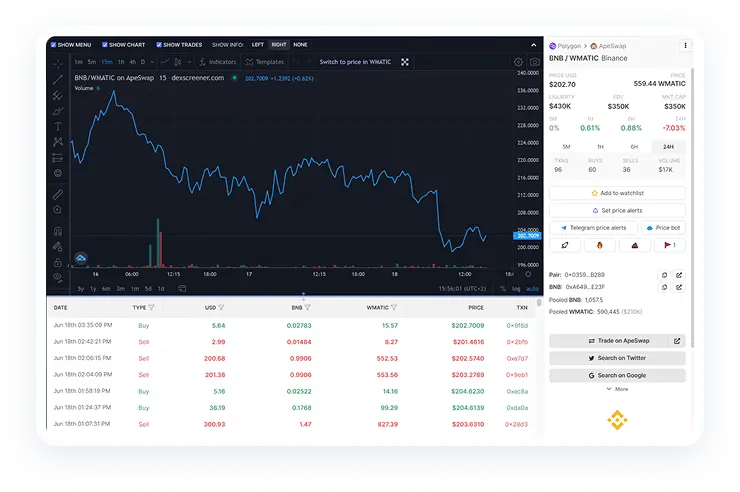Select the brush drawing tool
Screen dimensions: 740x492
point(58,111)
